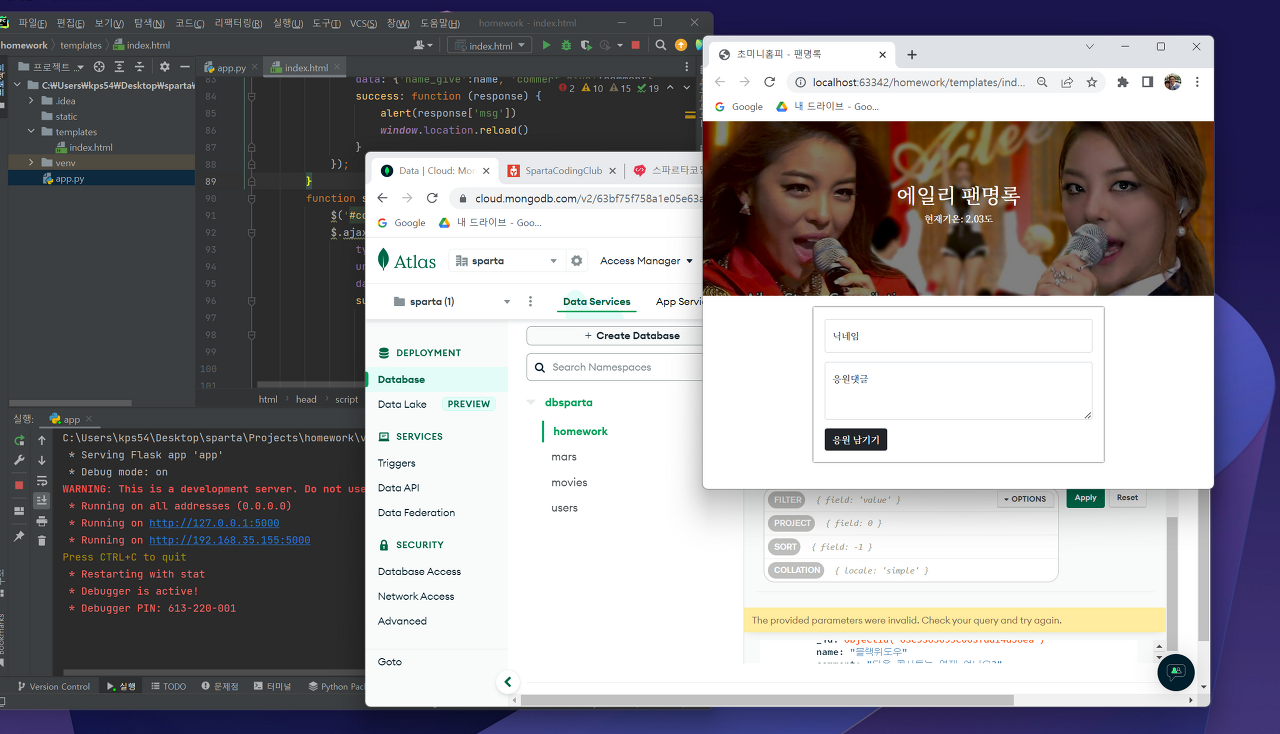Collapse the templates folder in project tree
Screen dimensions: 1280x734
[x=32, y=131]
